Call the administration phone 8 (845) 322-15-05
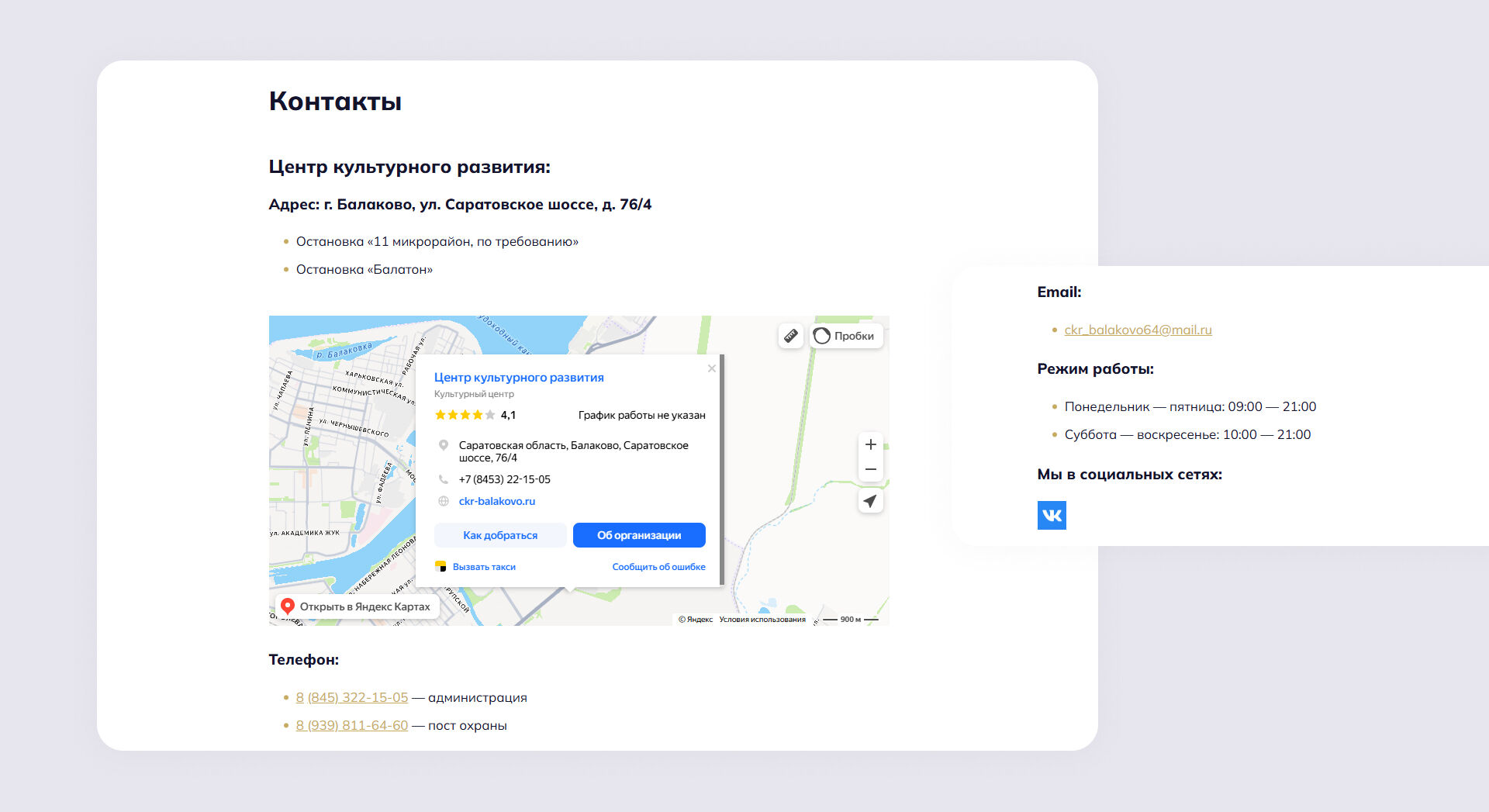 pyautogui.click(x=351, y=697)
